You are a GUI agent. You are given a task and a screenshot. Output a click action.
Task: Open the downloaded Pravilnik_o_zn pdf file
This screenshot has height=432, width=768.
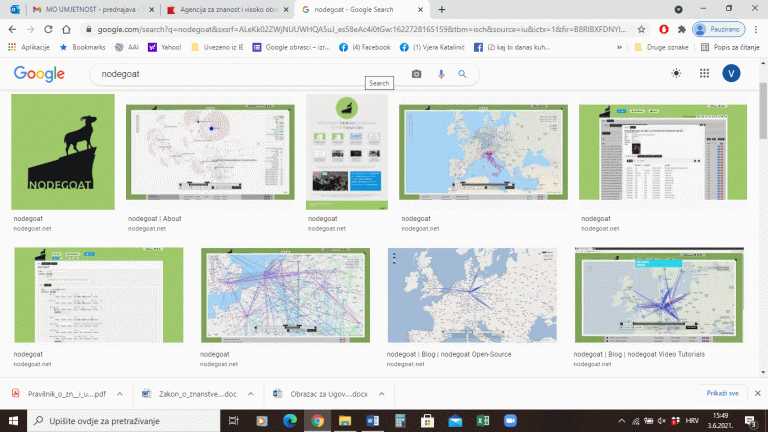59,394
